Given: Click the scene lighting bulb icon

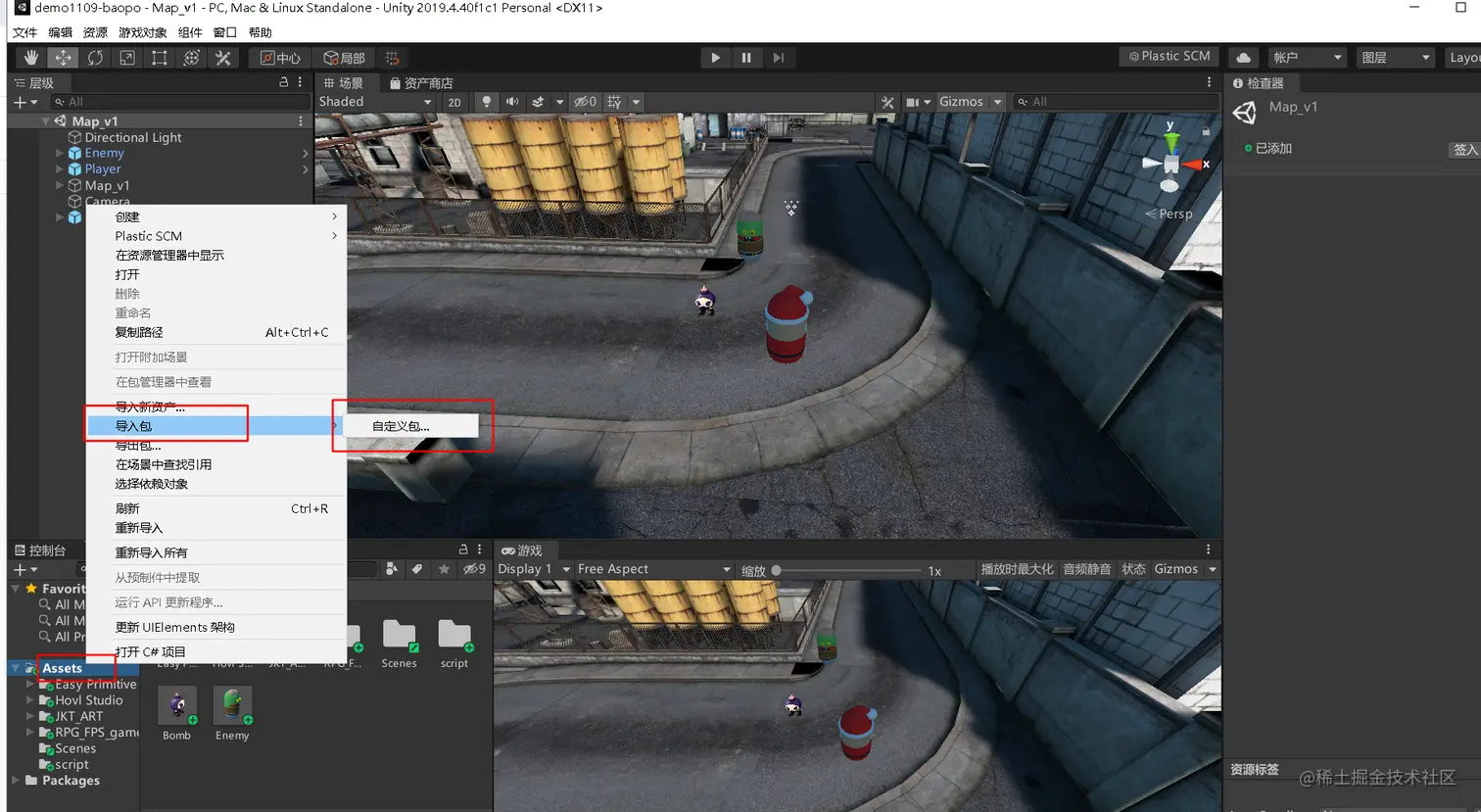Looking at the screenshot, I should (486, 102).
